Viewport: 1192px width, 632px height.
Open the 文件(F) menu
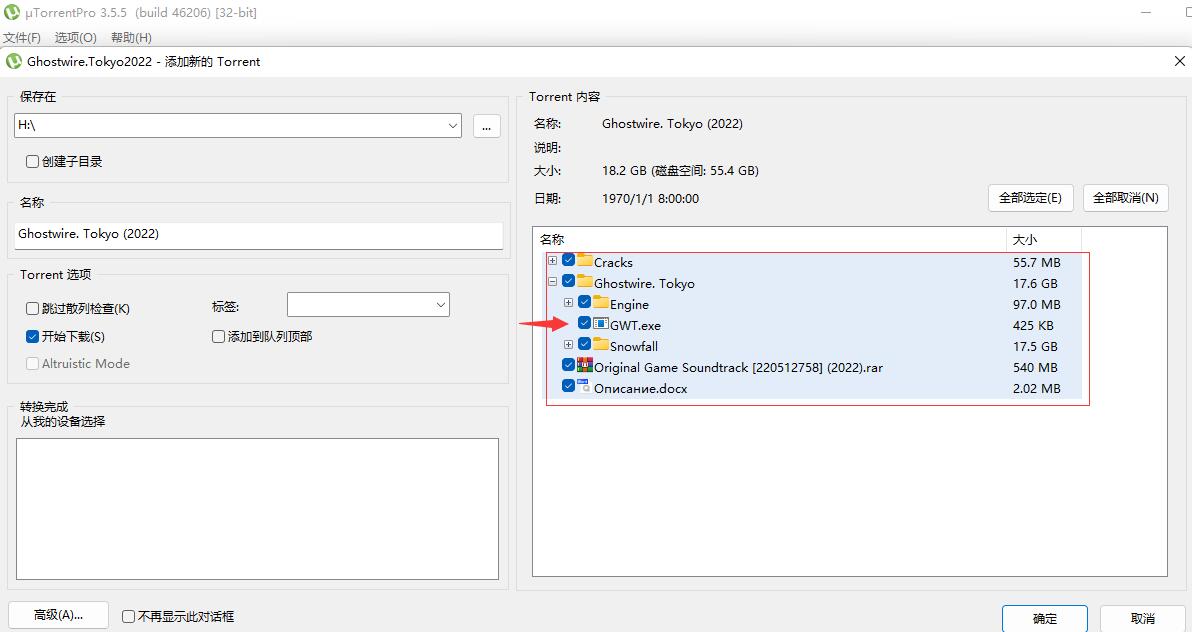[x=22, y=38]
